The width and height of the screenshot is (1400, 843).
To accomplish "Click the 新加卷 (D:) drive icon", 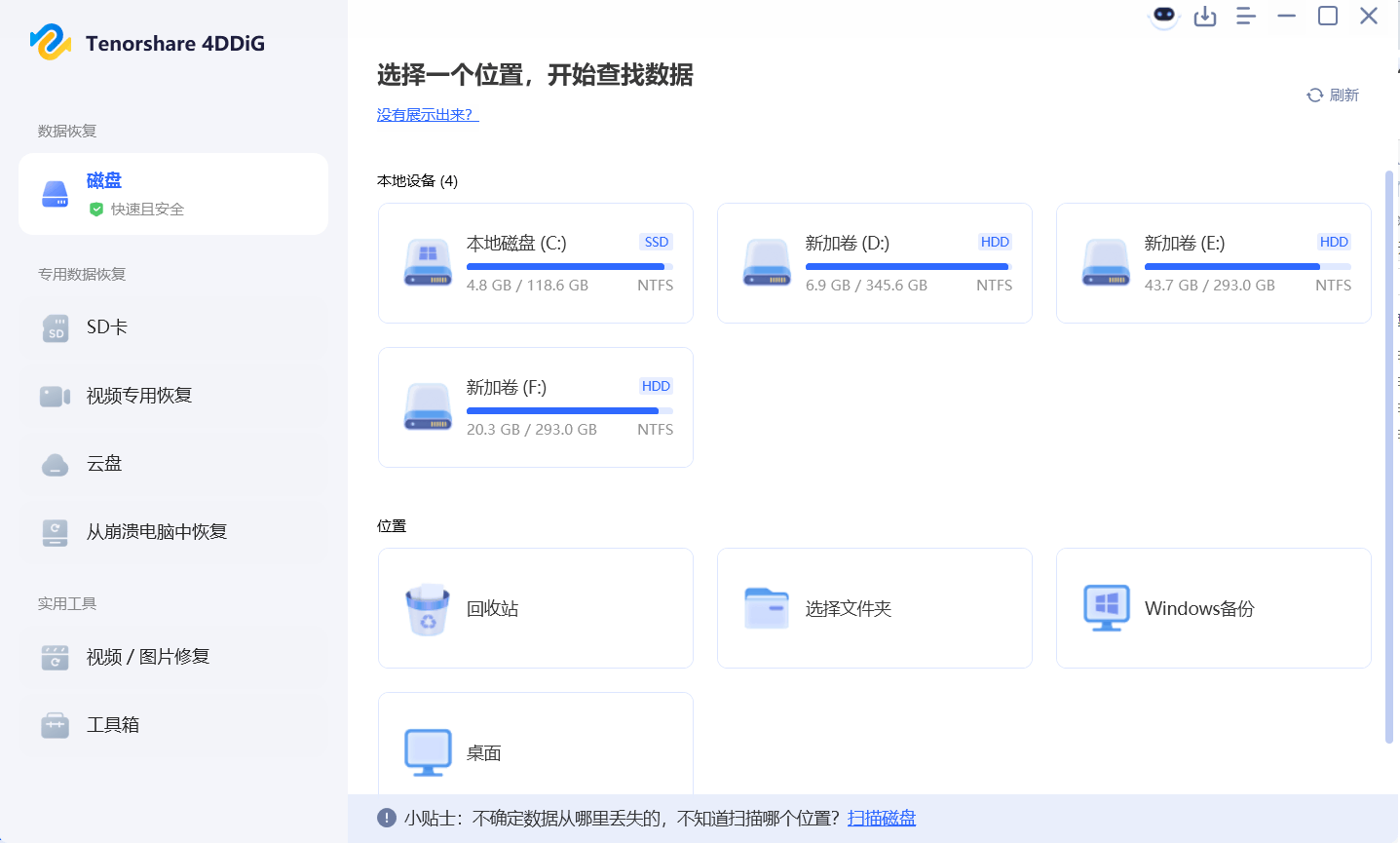I will click(767, 263).
